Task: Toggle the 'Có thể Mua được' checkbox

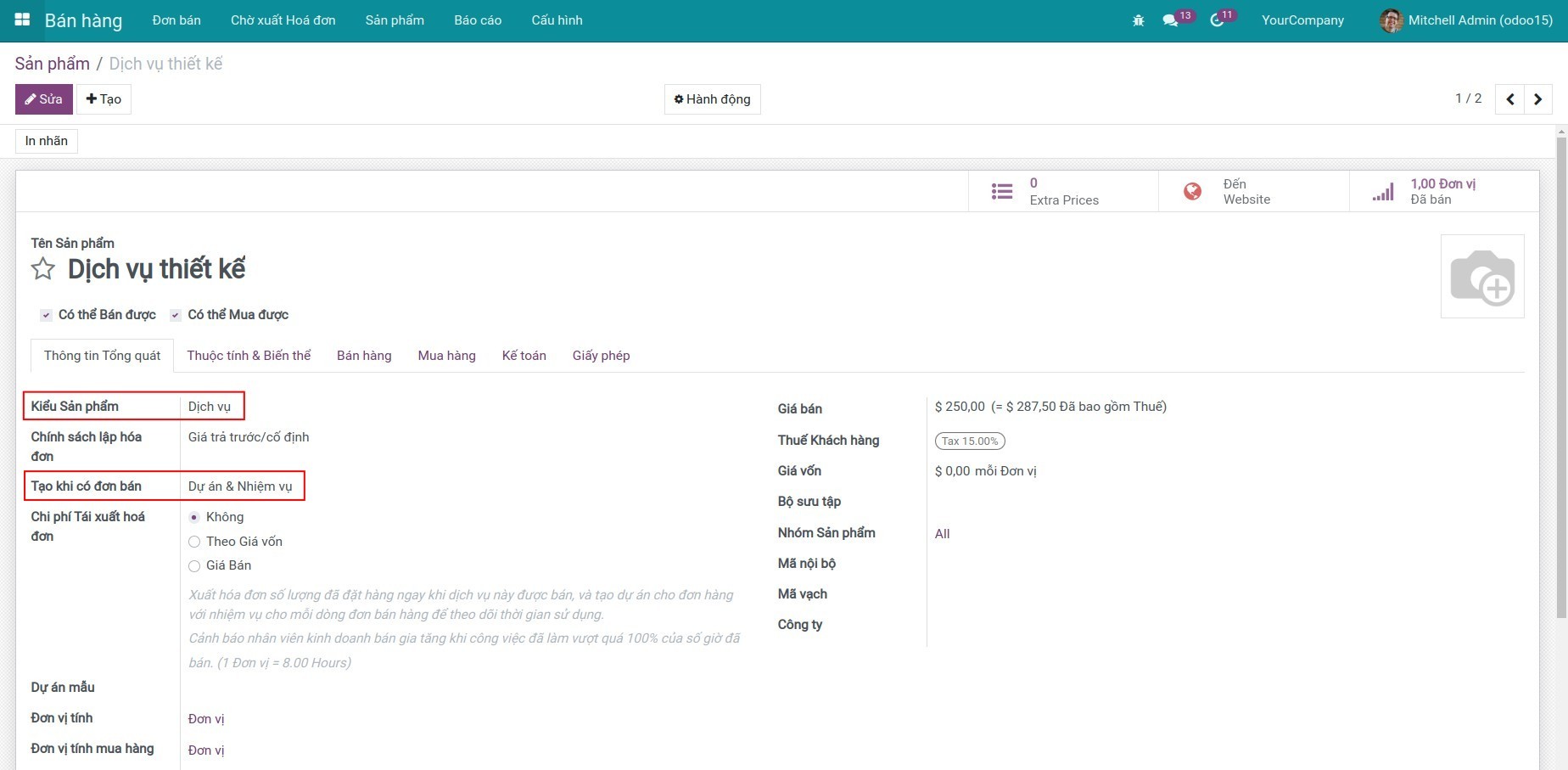Action: point(176,315)
